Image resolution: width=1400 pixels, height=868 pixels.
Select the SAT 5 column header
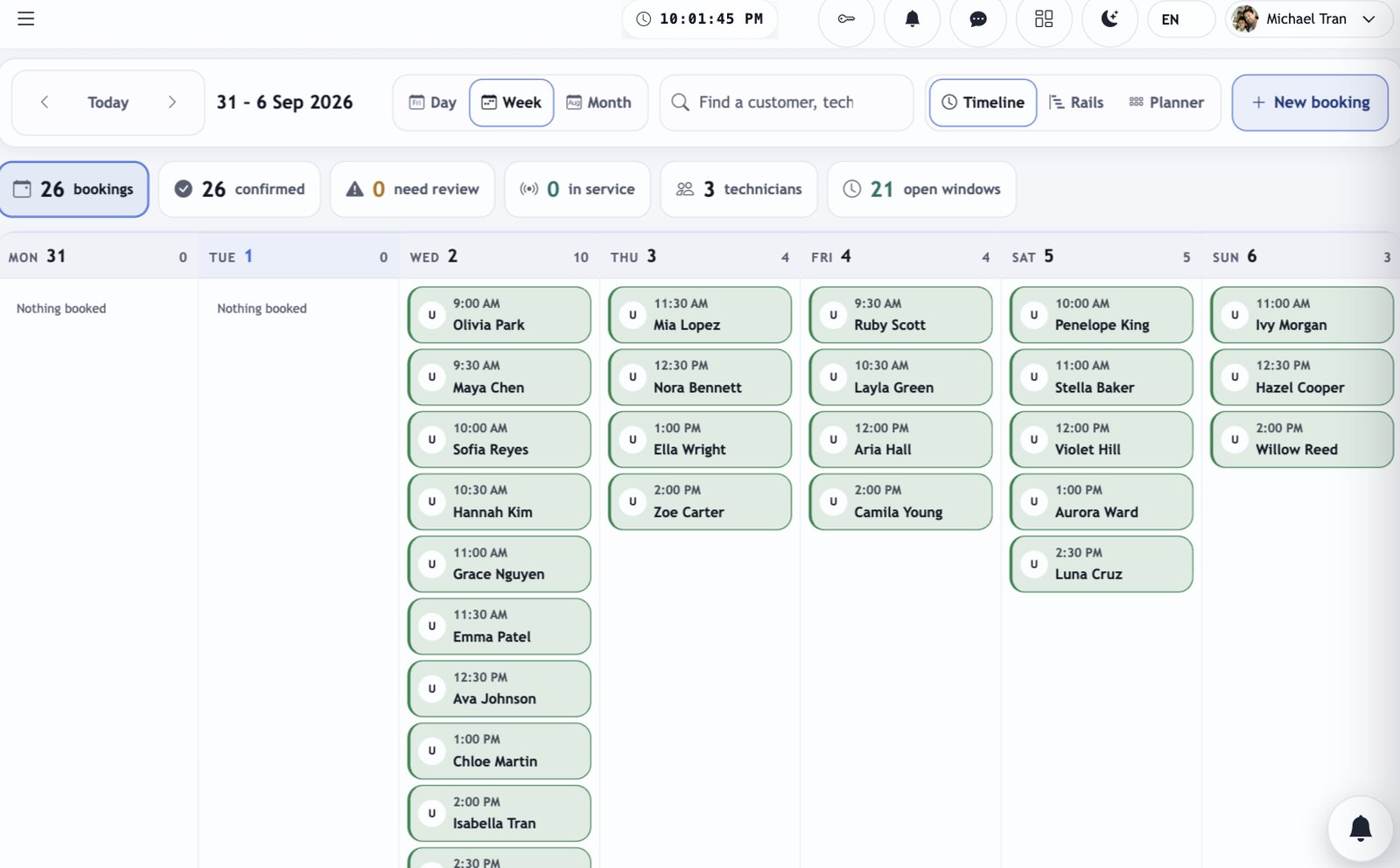[x=1101, y=256]
